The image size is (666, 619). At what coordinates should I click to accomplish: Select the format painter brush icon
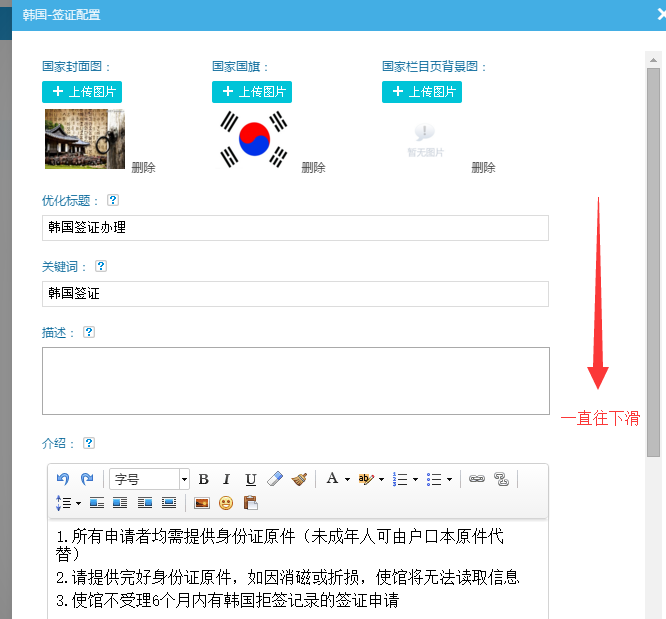(x=299, y=480)
